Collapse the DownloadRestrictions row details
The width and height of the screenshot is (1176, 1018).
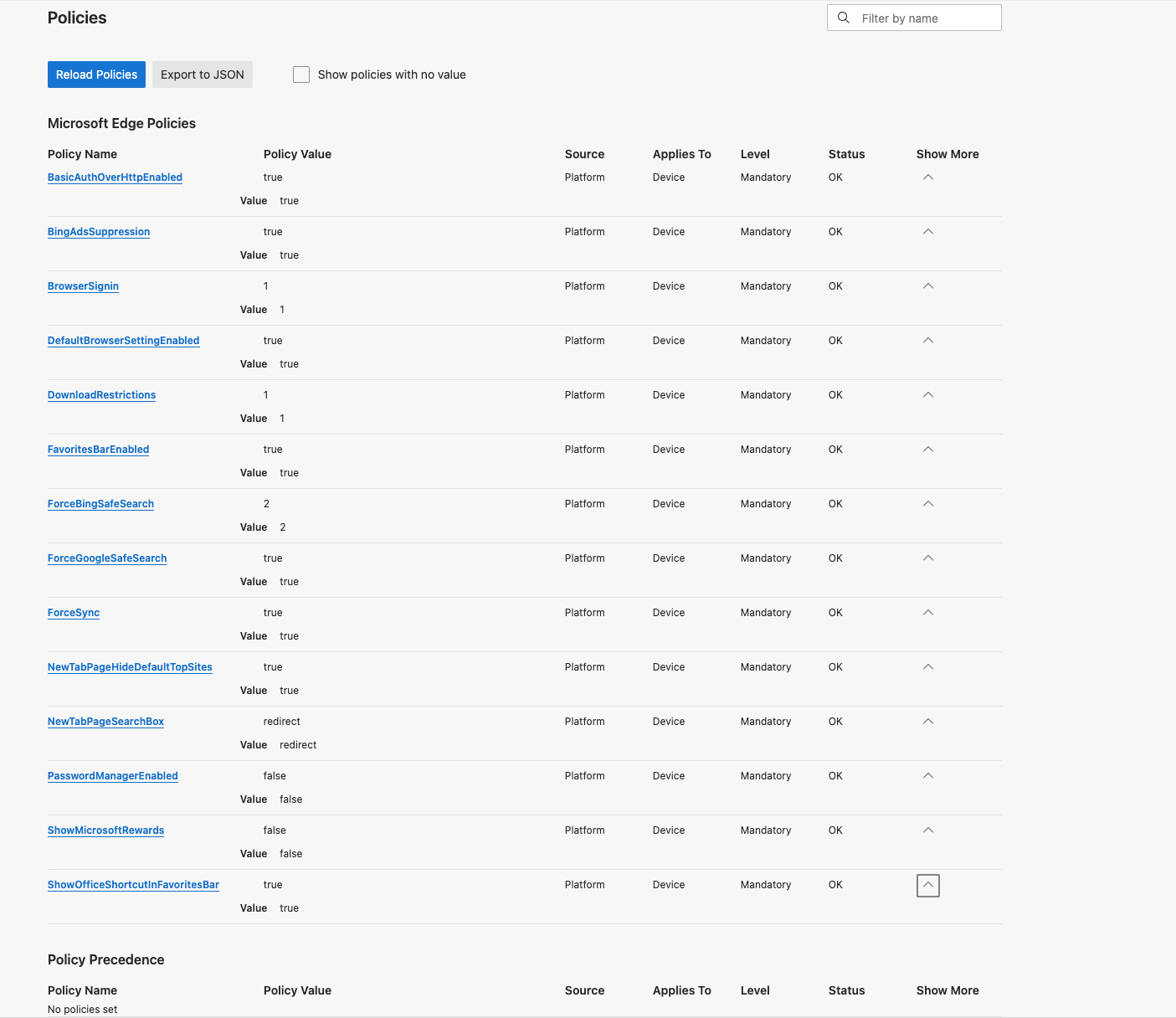click(927, 395)
